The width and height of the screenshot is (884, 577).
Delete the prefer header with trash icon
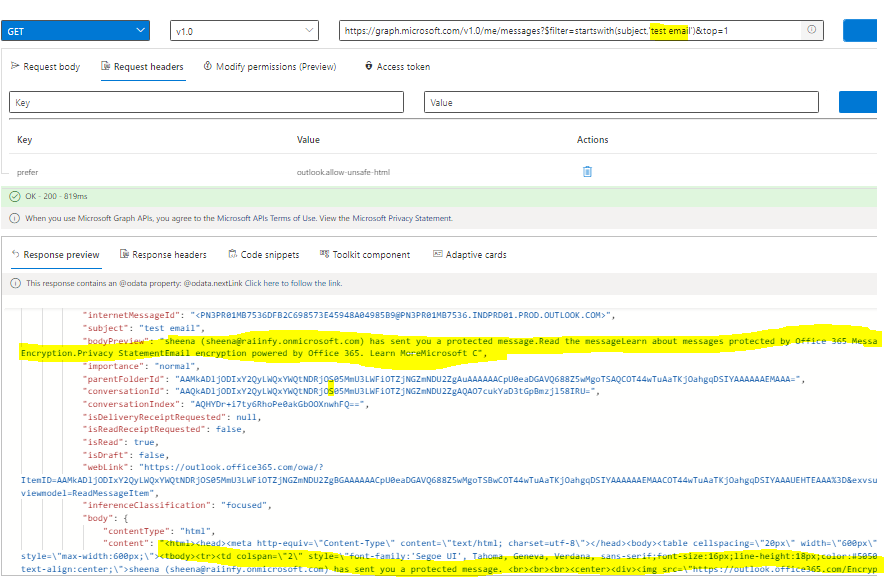point(587,171)
